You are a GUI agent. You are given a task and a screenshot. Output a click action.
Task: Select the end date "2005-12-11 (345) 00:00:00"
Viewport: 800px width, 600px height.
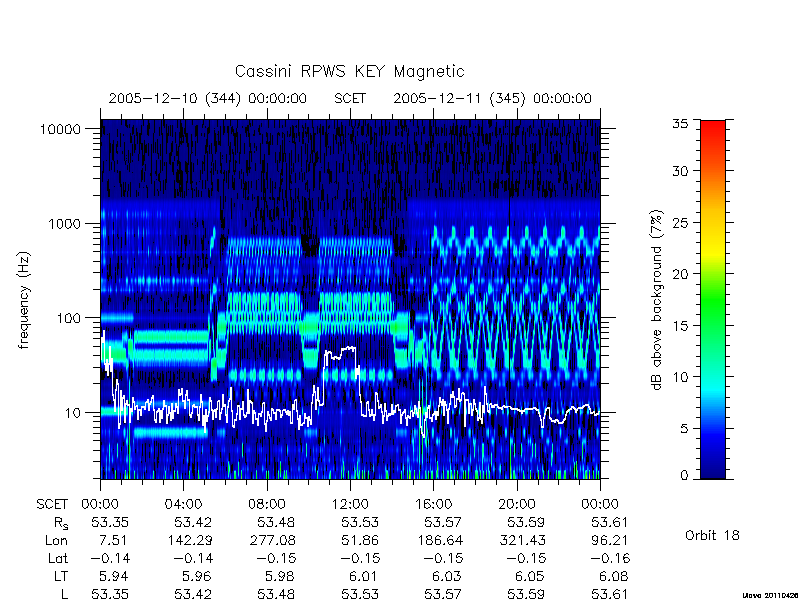[492, 98]
